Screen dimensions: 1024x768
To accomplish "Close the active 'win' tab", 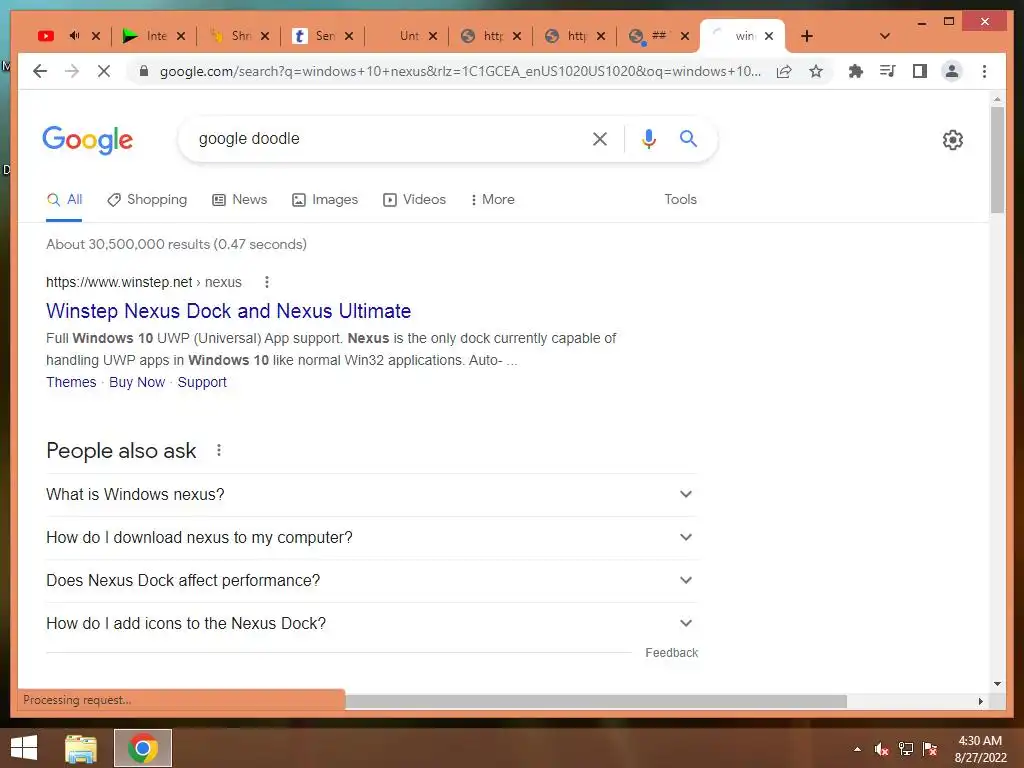I will point(769,36).
